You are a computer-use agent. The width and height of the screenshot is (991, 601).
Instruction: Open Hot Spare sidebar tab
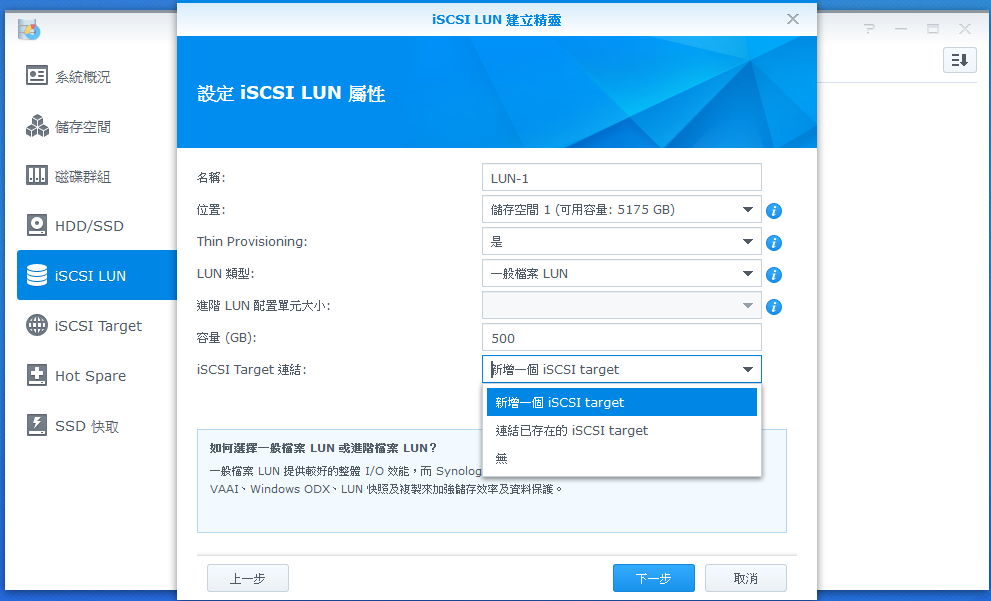point(97,375)
